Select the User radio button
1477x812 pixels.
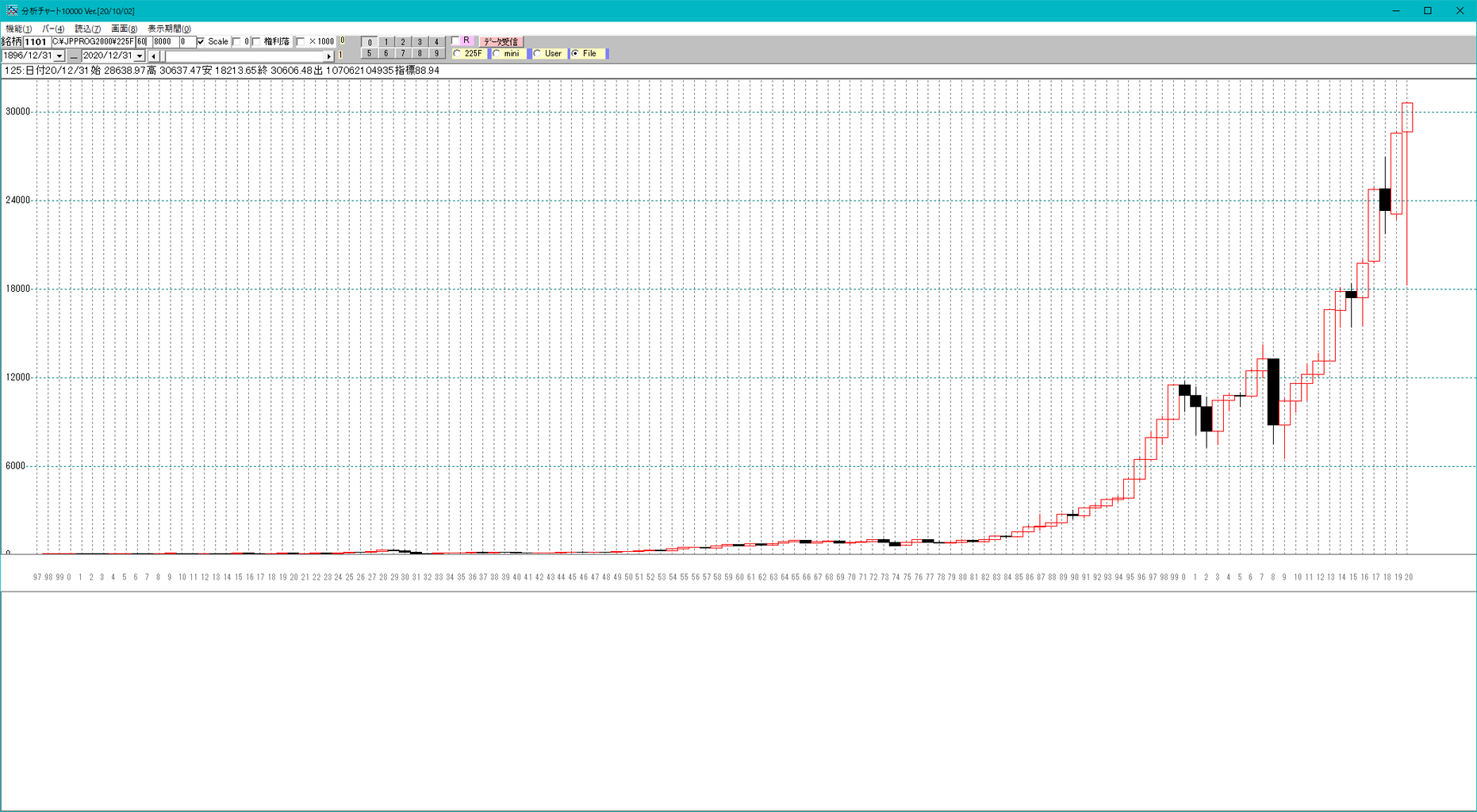pyautogui.click(x=538, y=54)
